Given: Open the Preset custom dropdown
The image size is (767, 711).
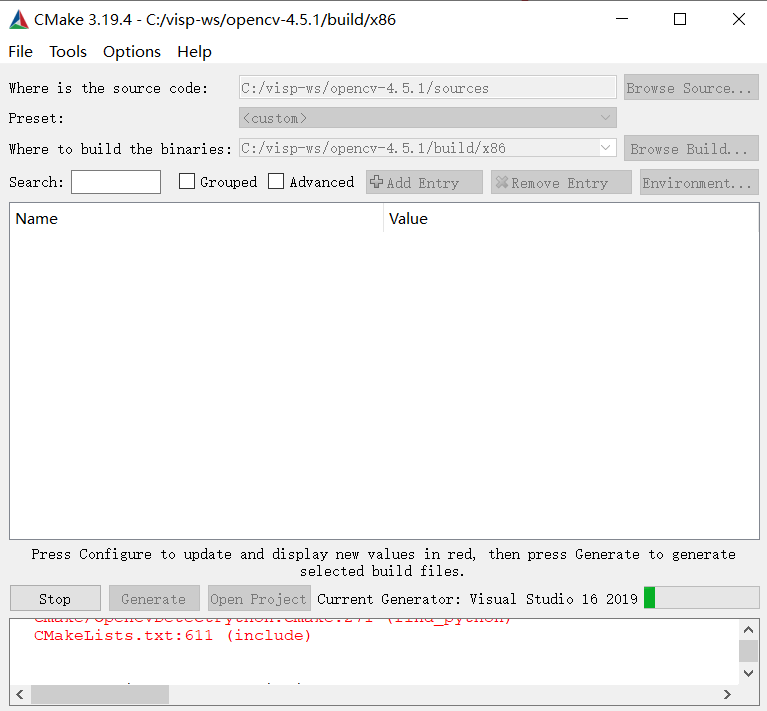Looking at the screenshot, I should (428, 118).
